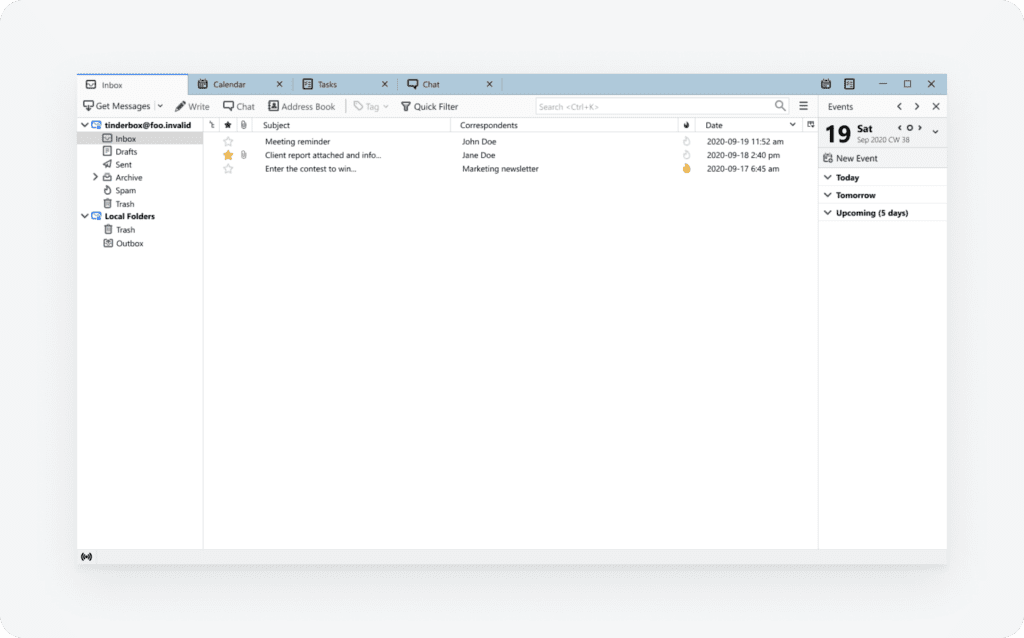Toggle the Quick Filter bar

[x=429, y=106]
